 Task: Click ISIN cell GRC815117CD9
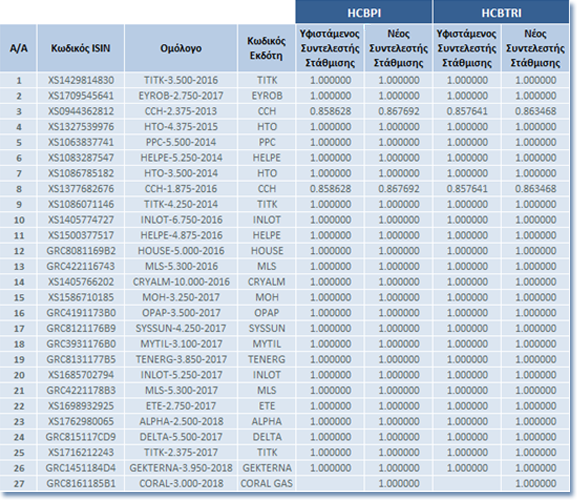81,437
